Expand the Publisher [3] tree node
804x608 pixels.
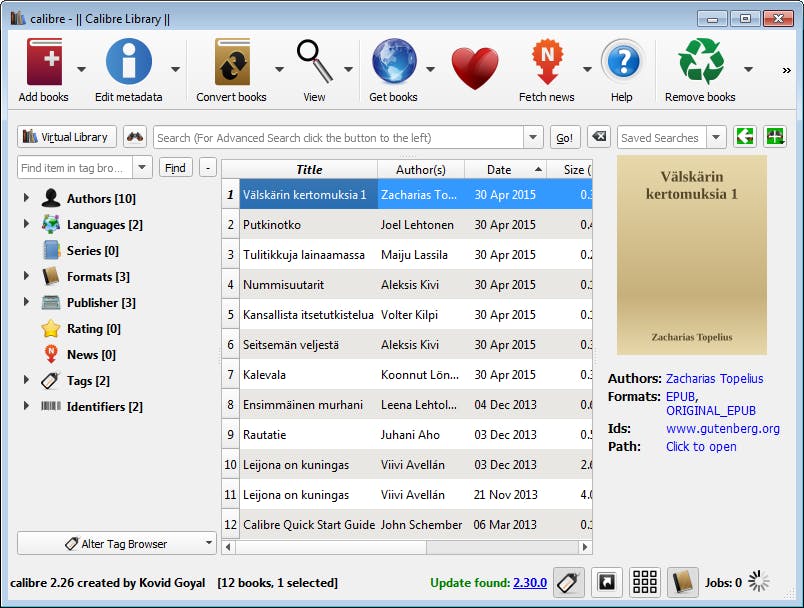(x=26, y=302)
